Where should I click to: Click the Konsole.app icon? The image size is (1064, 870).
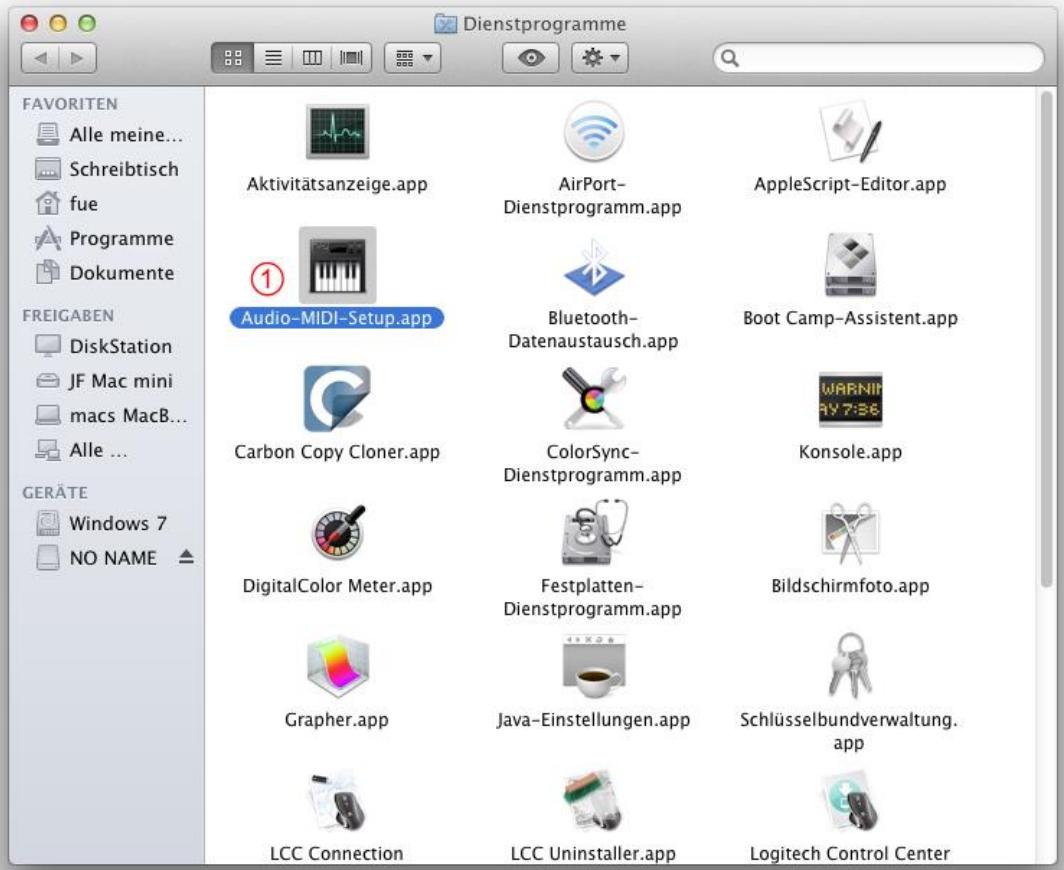point(850,400)
